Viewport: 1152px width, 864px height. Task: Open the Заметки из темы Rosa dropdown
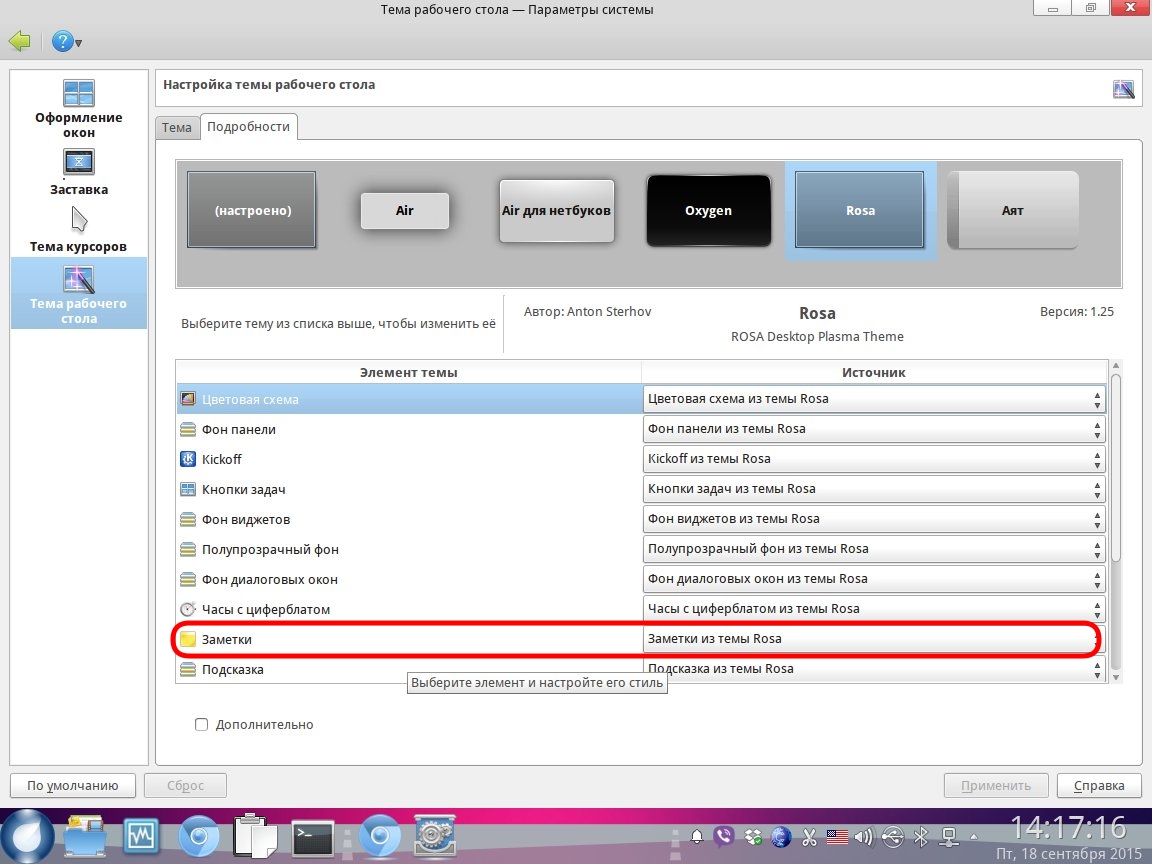point(874,639)
